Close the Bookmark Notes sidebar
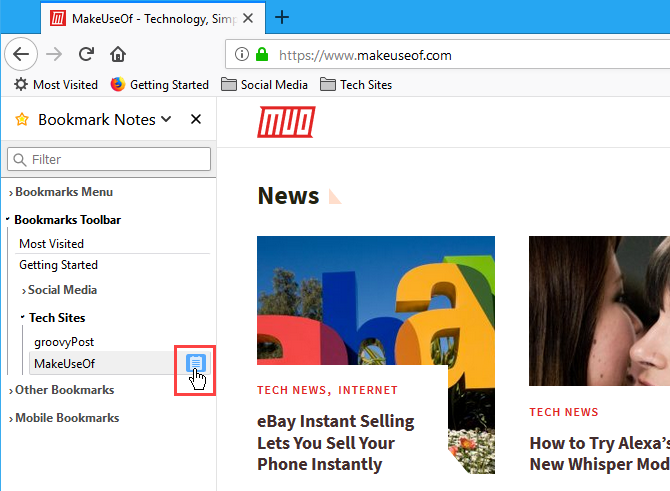The height and width of the screenshot is (491, 670). (196, 120)
